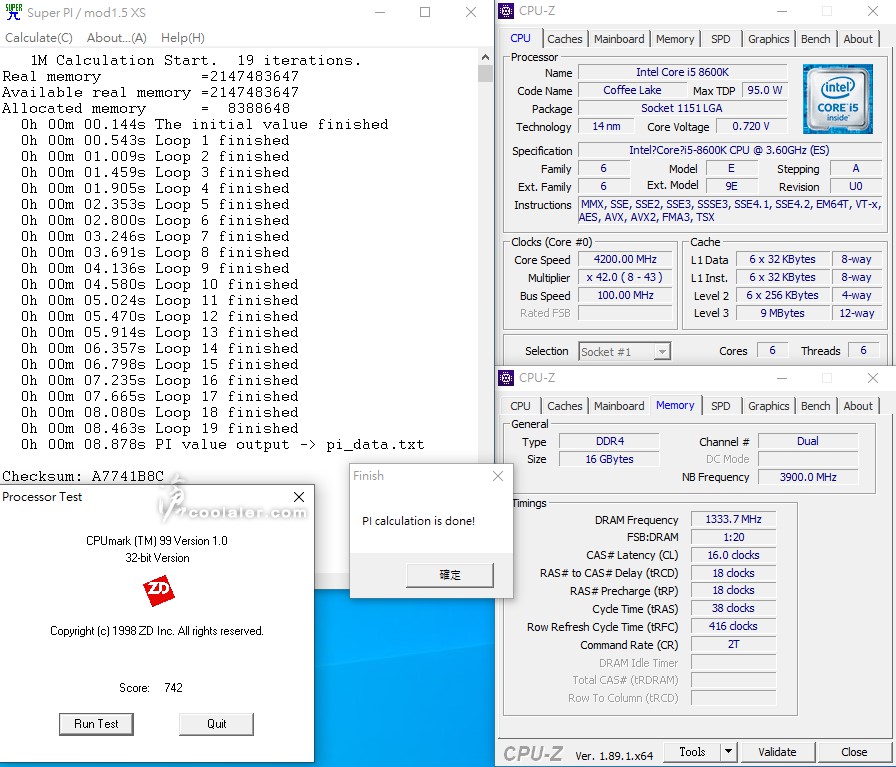Viewport: 896px width, 767px height.
Task: Open Bench tab in lower CPU-Z window
Action: click(x=815, y=406)
